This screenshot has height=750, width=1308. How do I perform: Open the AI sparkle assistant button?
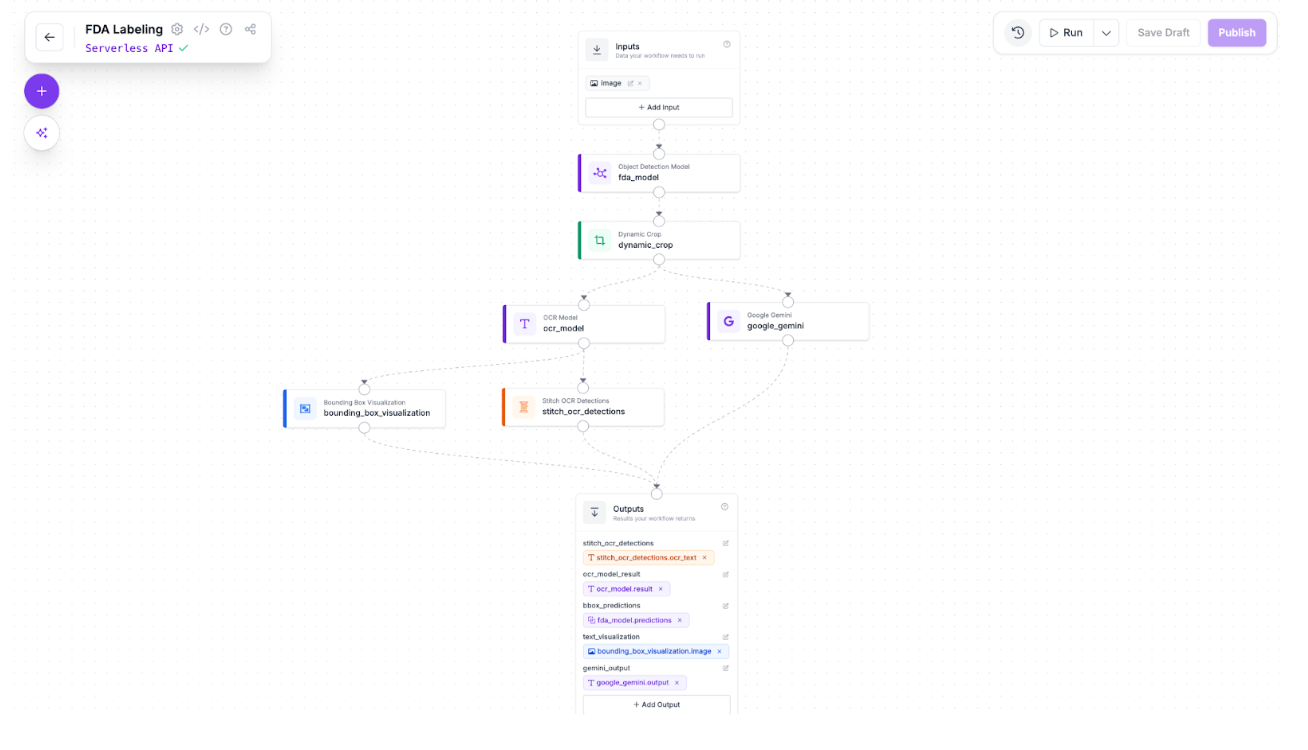(42, 133)
